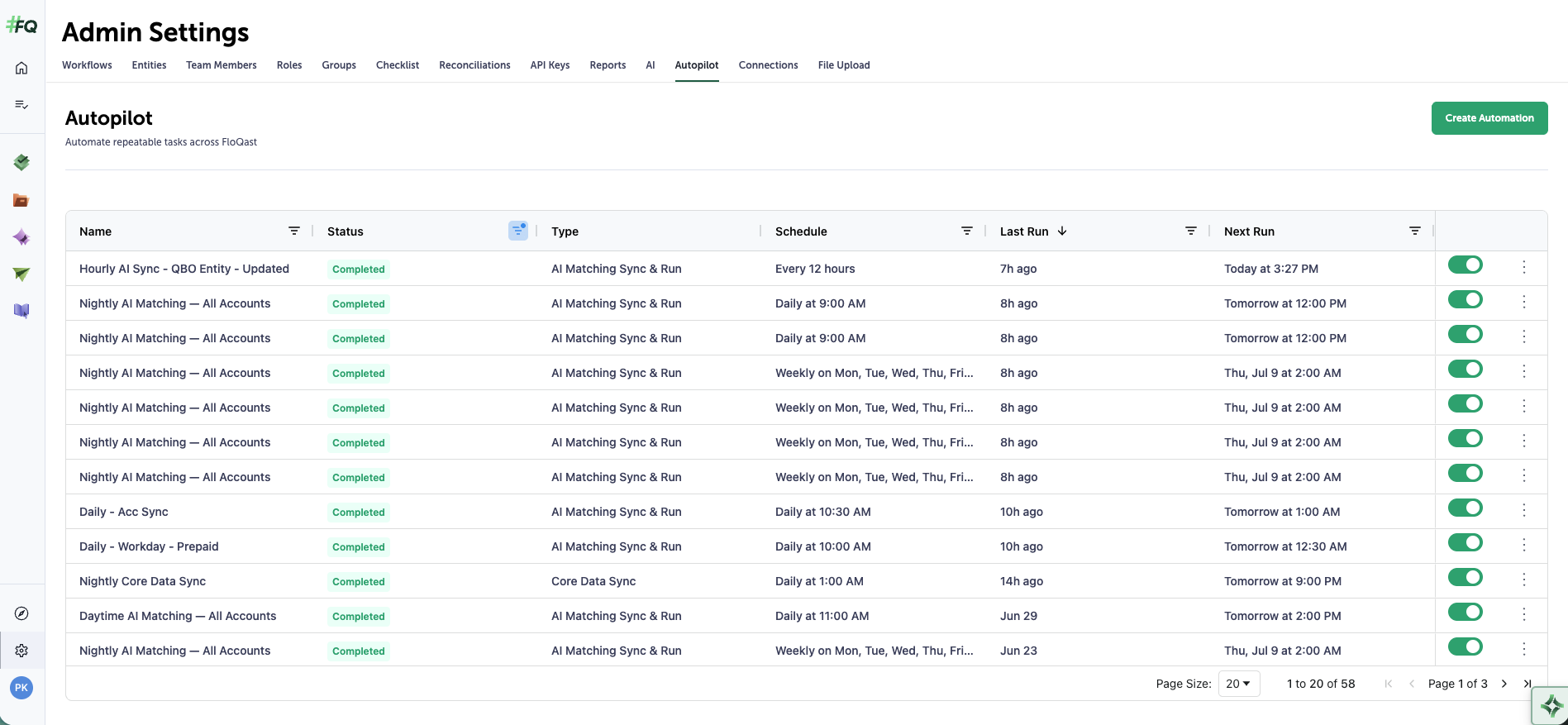
Task: Open the Page Size 20 dropdown
Action: [1238, 684]
